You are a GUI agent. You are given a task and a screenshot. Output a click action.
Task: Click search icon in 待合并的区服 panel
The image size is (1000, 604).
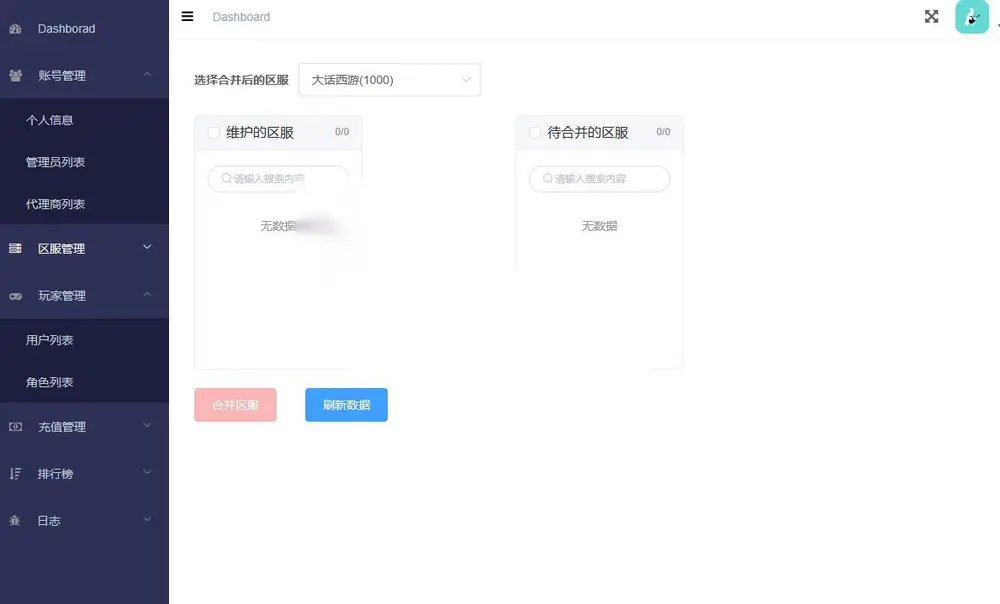[x=548, y=179]
